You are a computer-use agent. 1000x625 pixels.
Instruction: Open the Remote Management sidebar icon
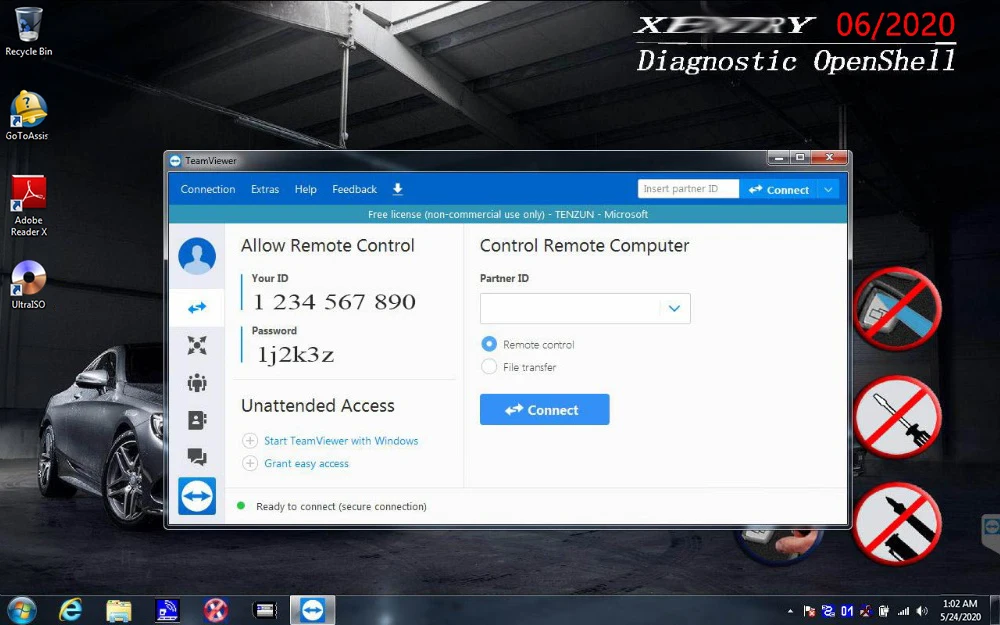(197, 345)
